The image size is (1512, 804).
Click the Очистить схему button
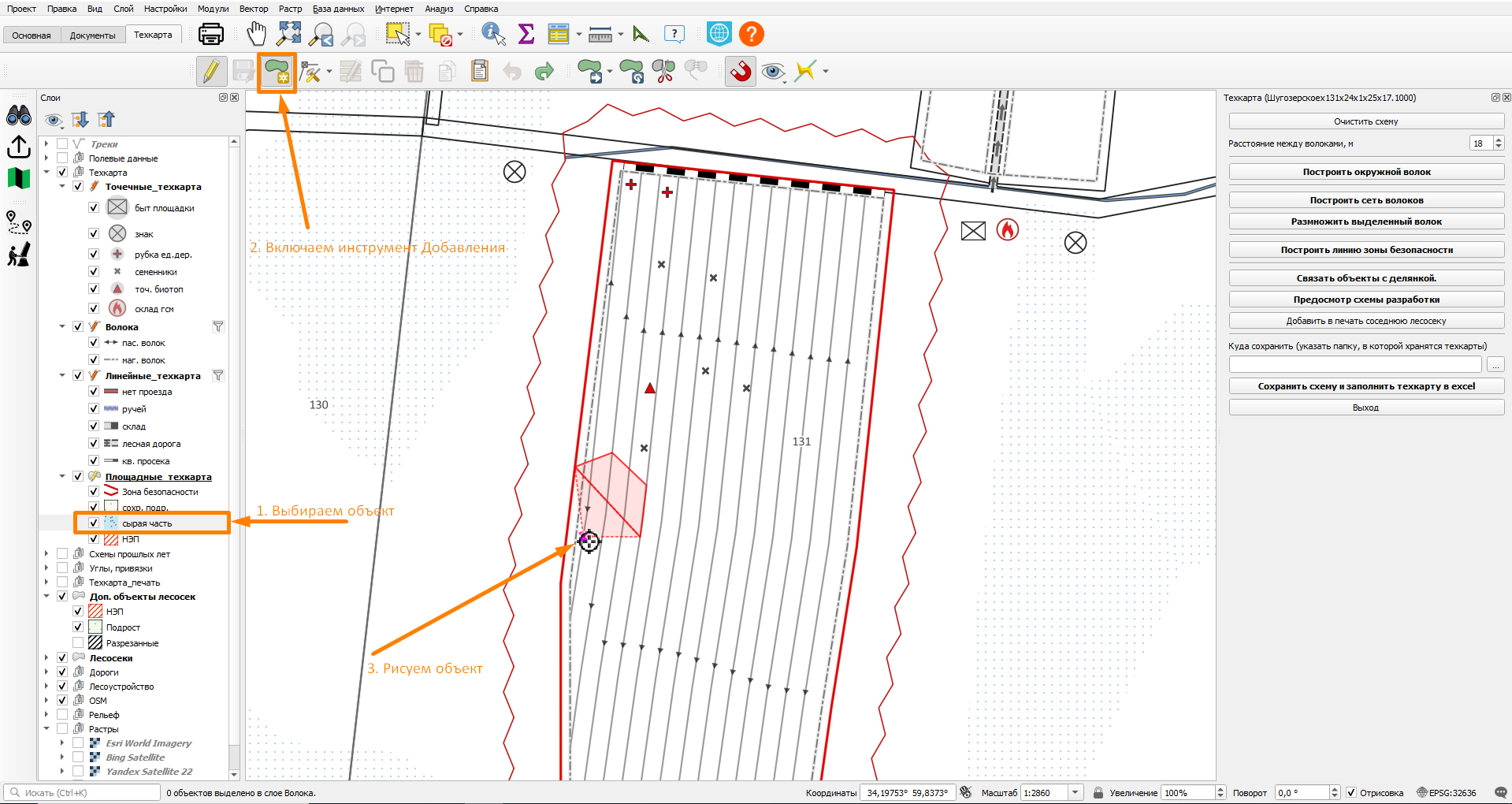pyautogui.click(x=1366, y=121)
